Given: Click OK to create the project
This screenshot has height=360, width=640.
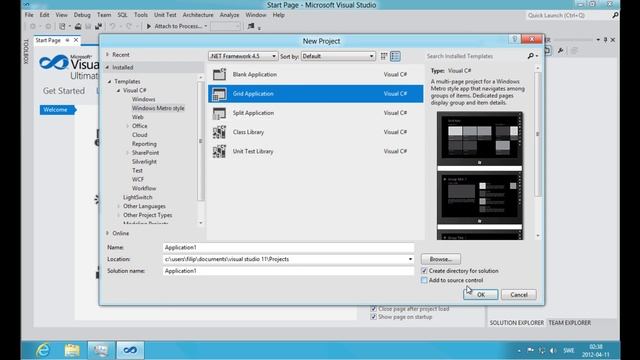Looking at the screenshot, I should pyautogui.click(x=481, y=295).
